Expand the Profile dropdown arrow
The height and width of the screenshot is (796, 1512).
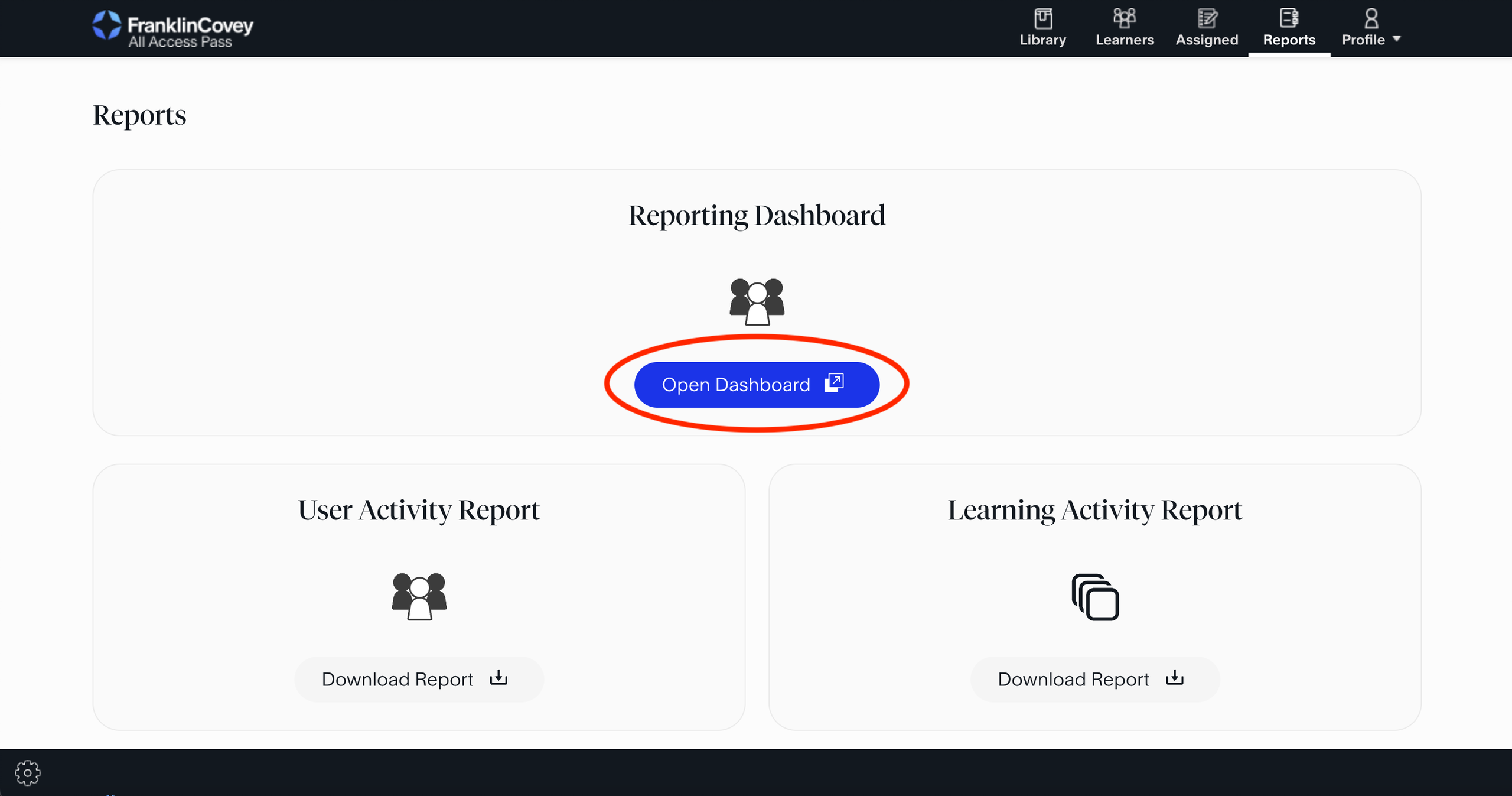coord(1397,39)
